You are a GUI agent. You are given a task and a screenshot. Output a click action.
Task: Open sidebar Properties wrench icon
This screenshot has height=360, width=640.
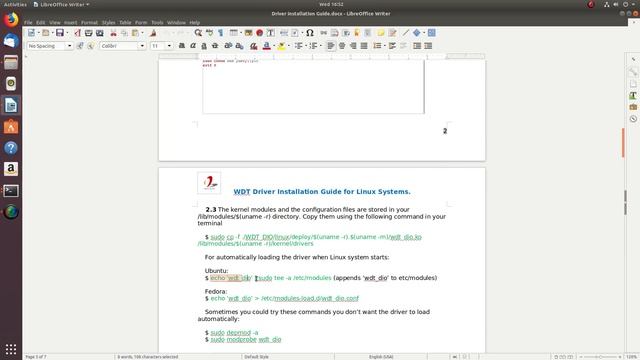(633, 72)
